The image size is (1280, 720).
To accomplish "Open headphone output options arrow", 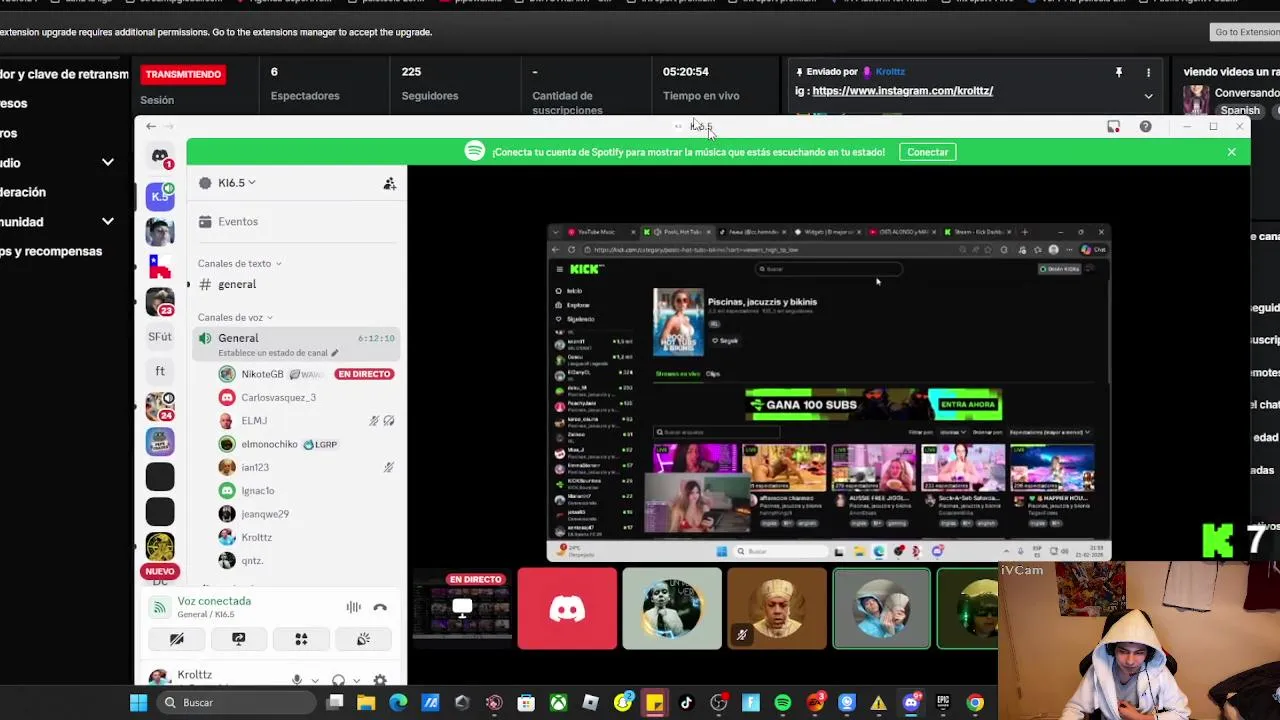I will click(357, 681).
